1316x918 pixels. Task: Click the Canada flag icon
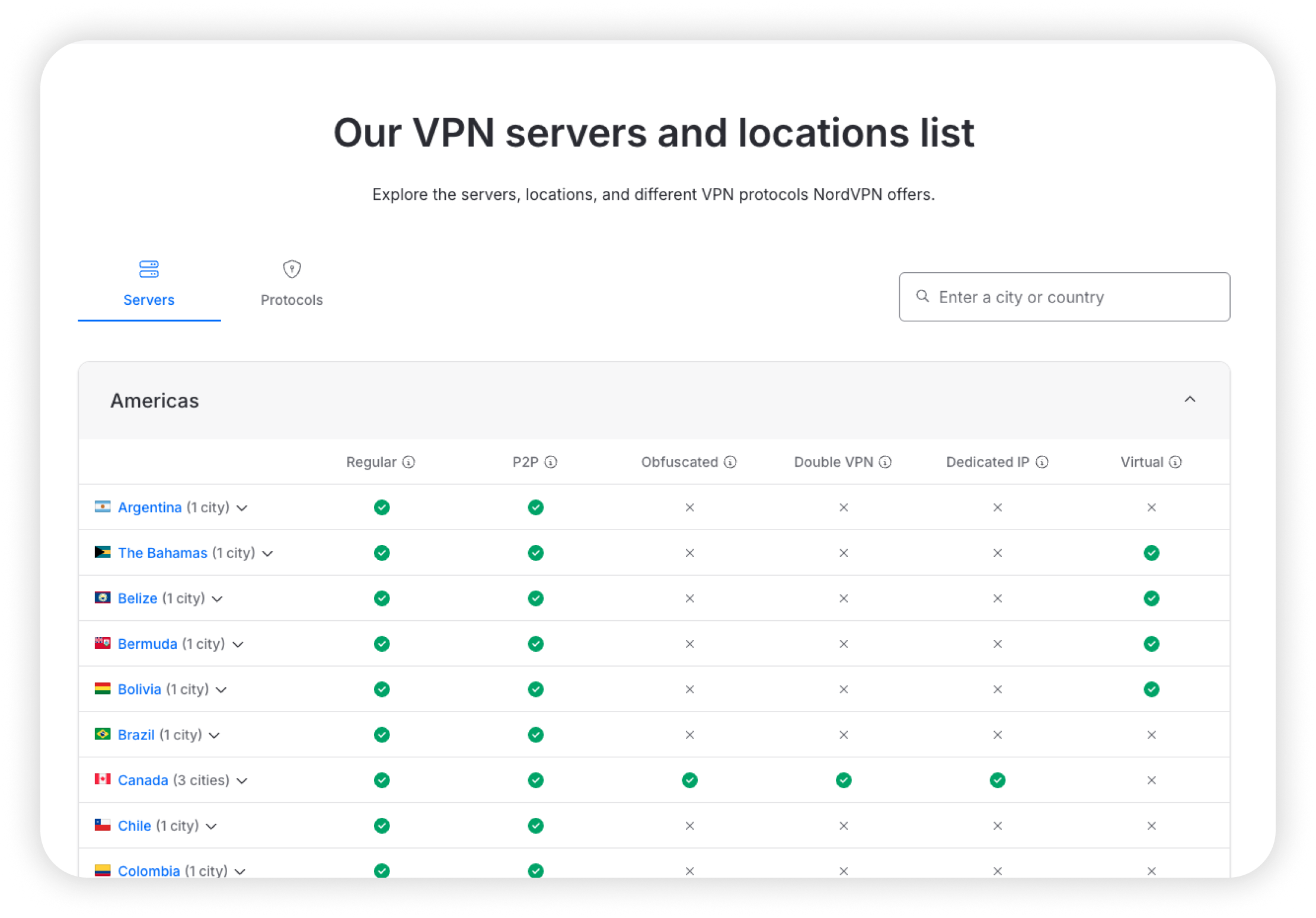(x=103, y=779)
